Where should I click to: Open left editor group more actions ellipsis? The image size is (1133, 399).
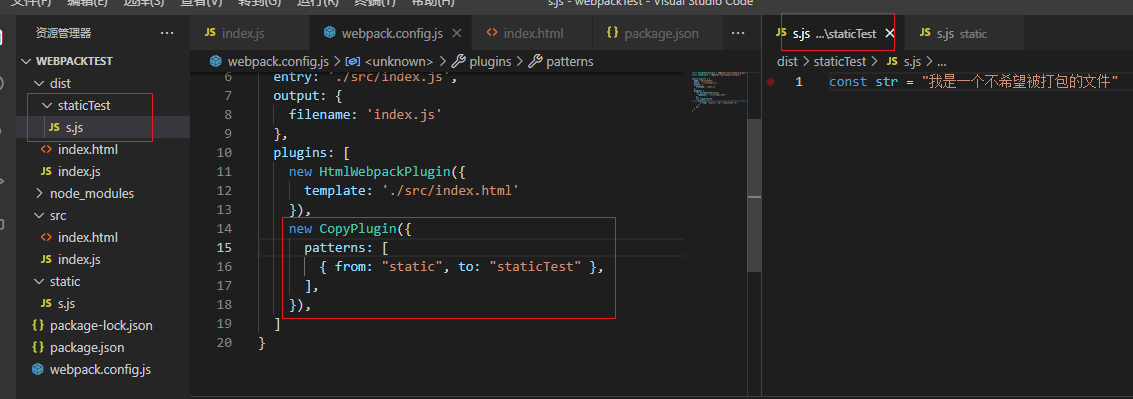(x=738, y=33)
